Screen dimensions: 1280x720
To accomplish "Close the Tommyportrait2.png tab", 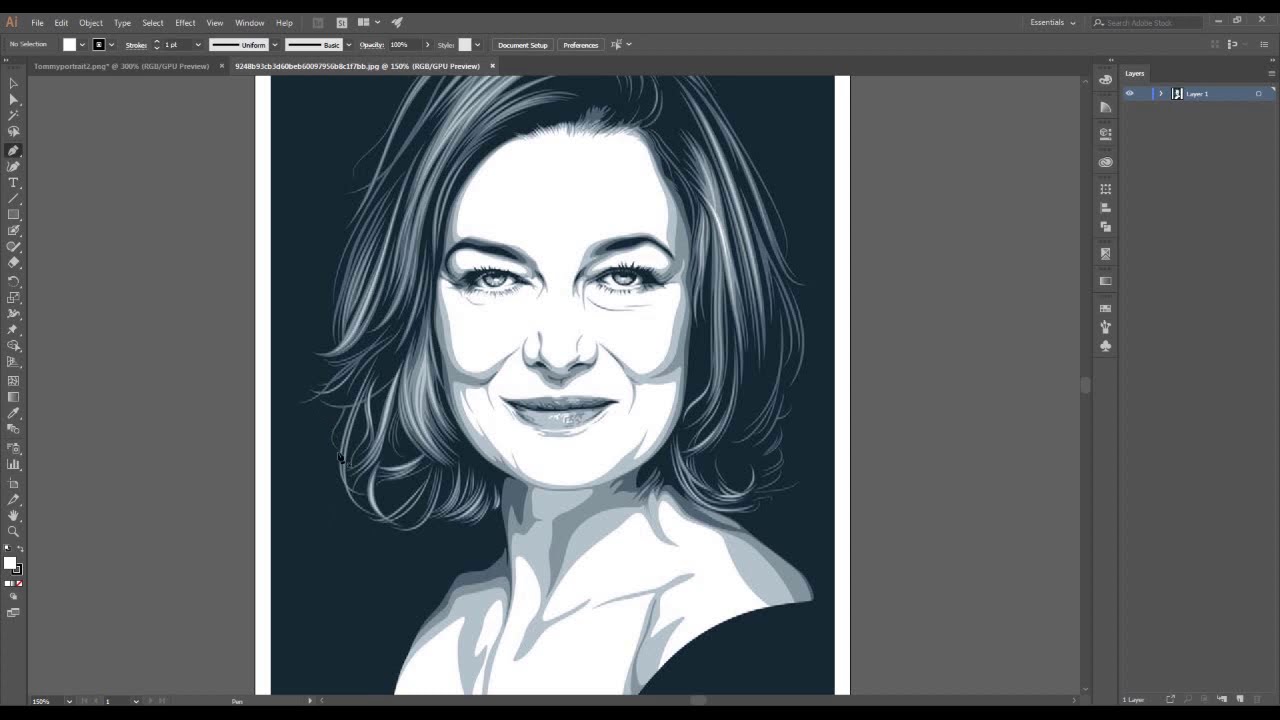I will pyautogui.click(x=221, y=66).
